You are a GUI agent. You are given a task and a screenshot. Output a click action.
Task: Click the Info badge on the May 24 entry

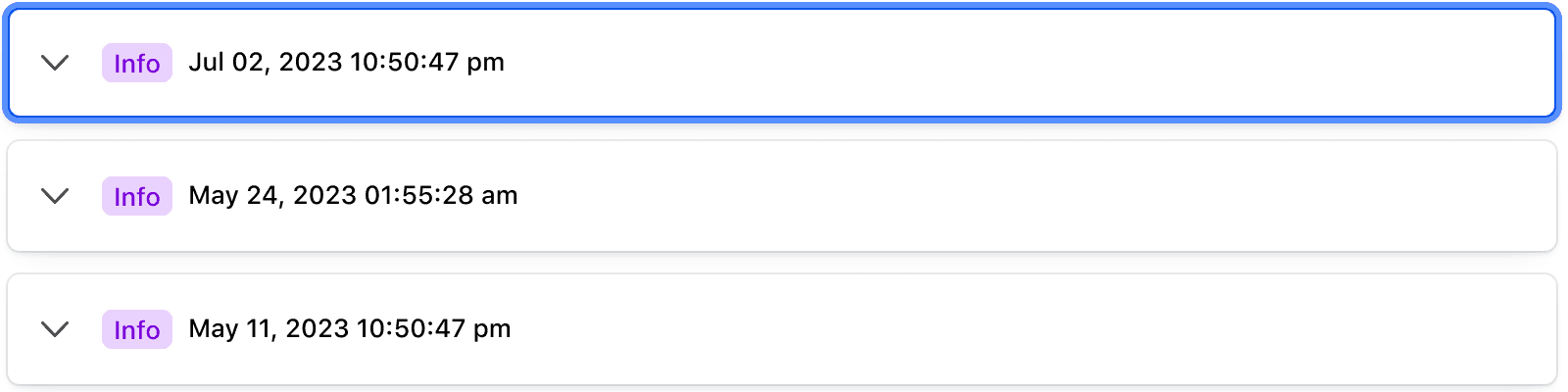137,196
